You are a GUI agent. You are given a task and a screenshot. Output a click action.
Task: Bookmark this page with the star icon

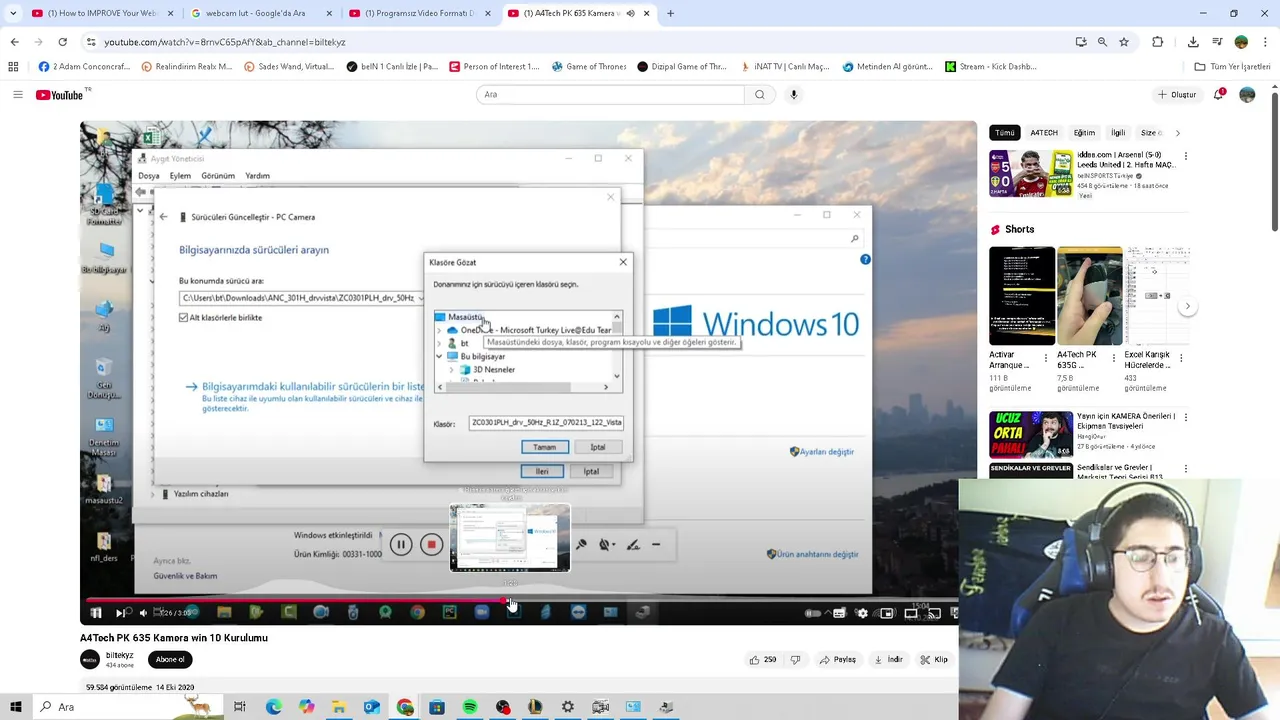1124,42
